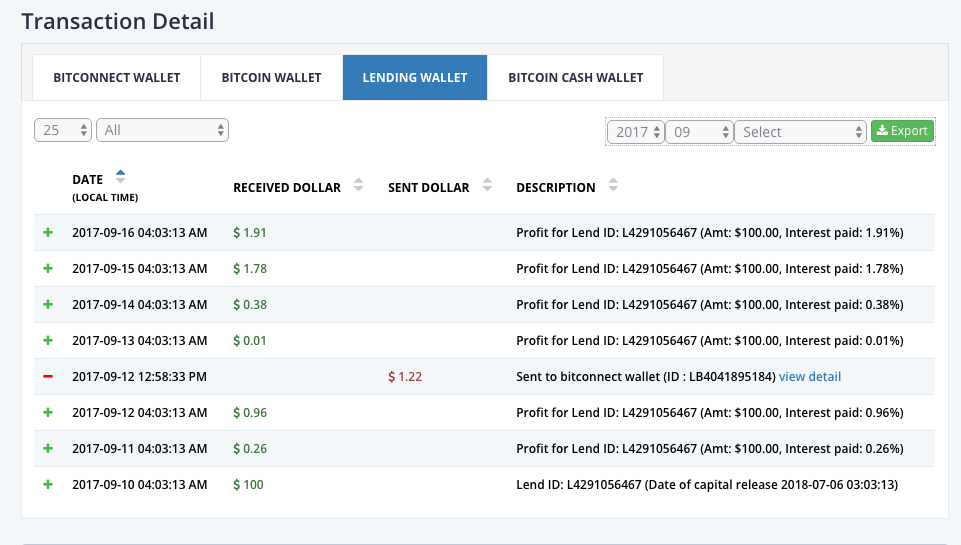Click the Transaction Detail heading
Viewport: 961px width, 545px height.
[118, 21]
